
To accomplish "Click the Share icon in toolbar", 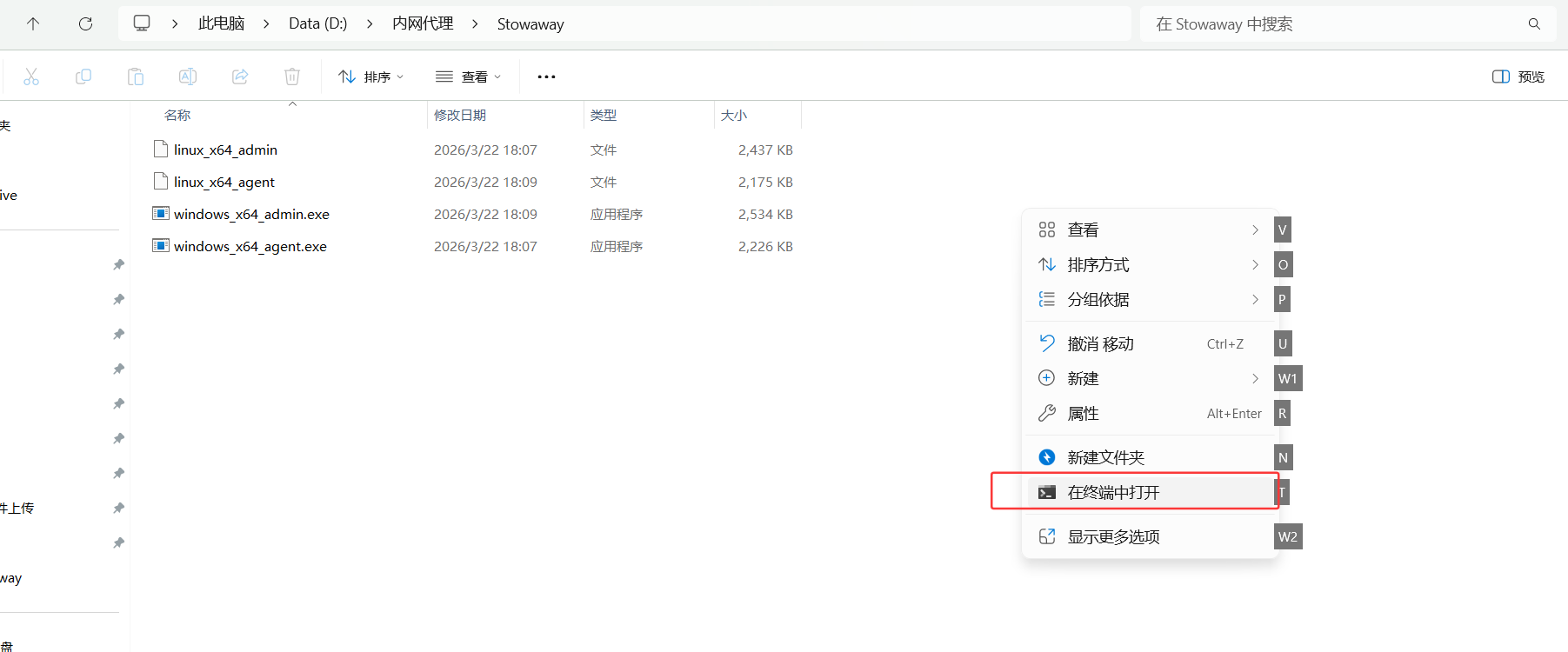I will tap(240, 77).
